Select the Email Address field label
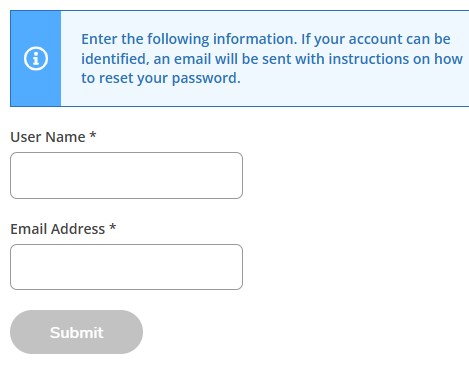469x372 pixels. pyautogui.click(x=63, y=229)
